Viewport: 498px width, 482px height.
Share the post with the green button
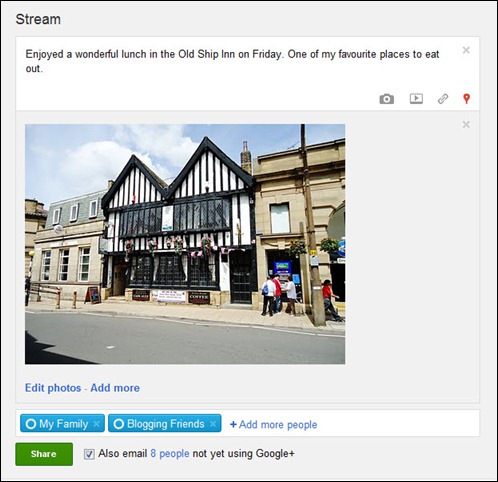(44, 454)
